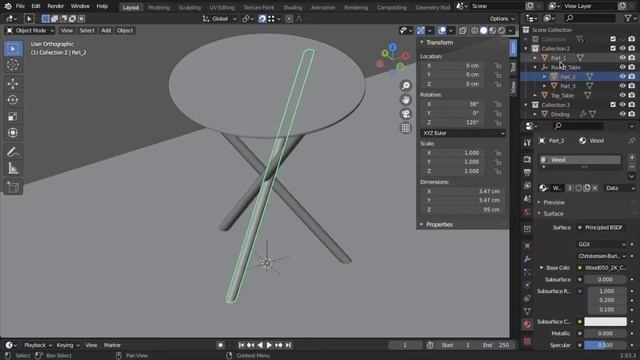
Task: Open the outliner filter funnel icon
Action: pyautogui.click(x=629, y=18)
